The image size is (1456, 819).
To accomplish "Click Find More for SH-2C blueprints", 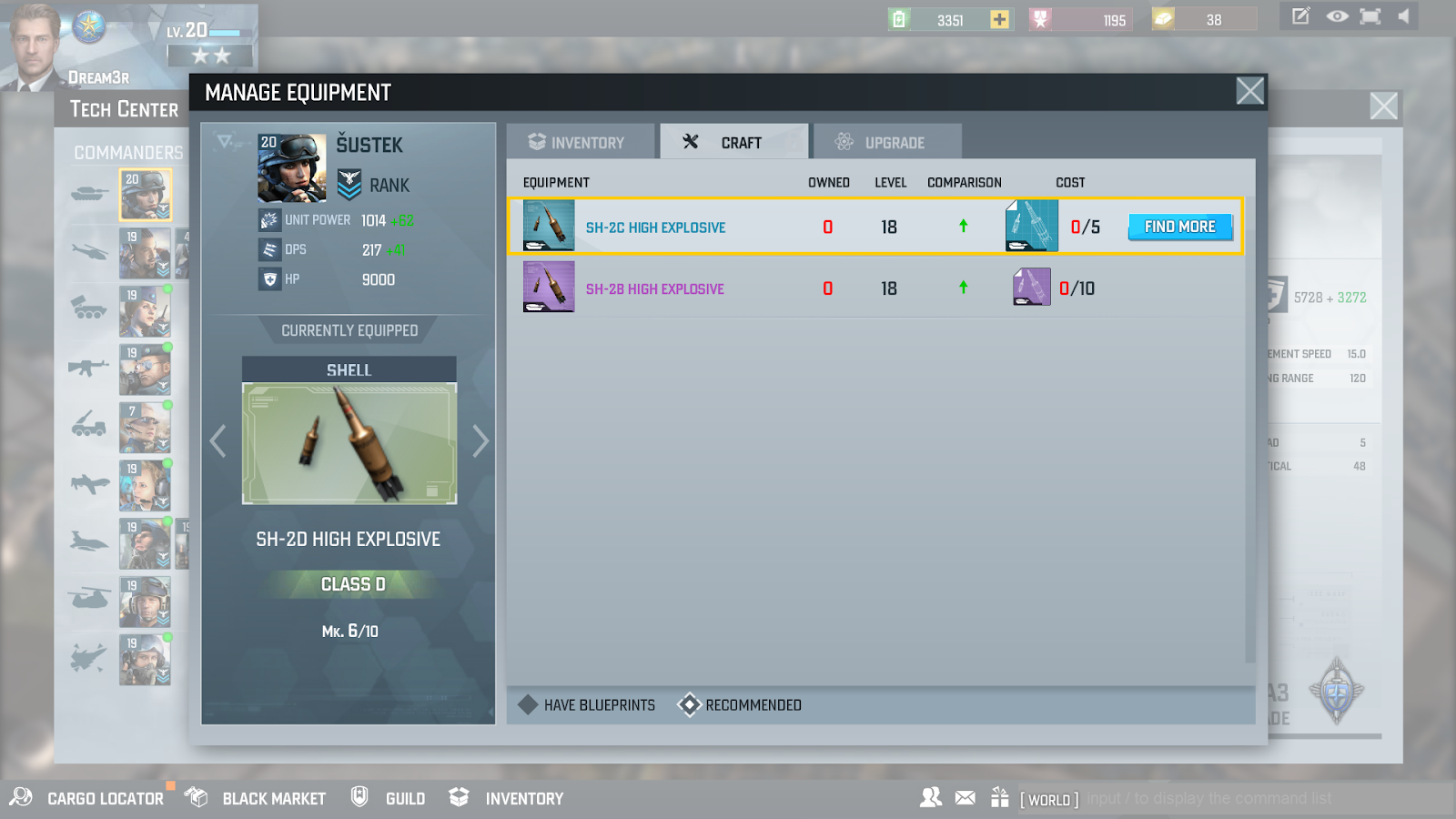I will click(x=1180, y=227).
